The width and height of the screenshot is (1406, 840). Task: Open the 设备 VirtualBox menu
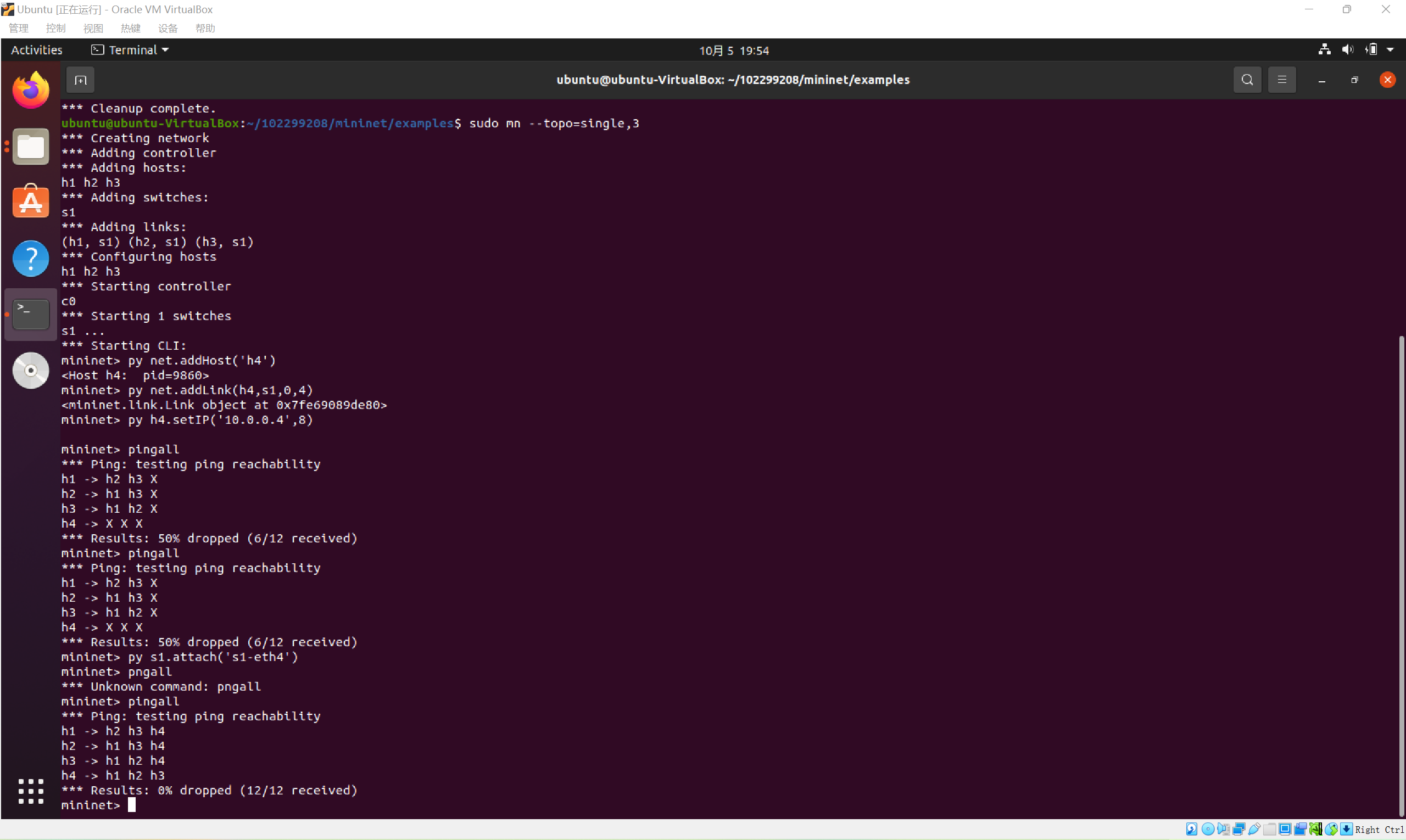[168, 29]
